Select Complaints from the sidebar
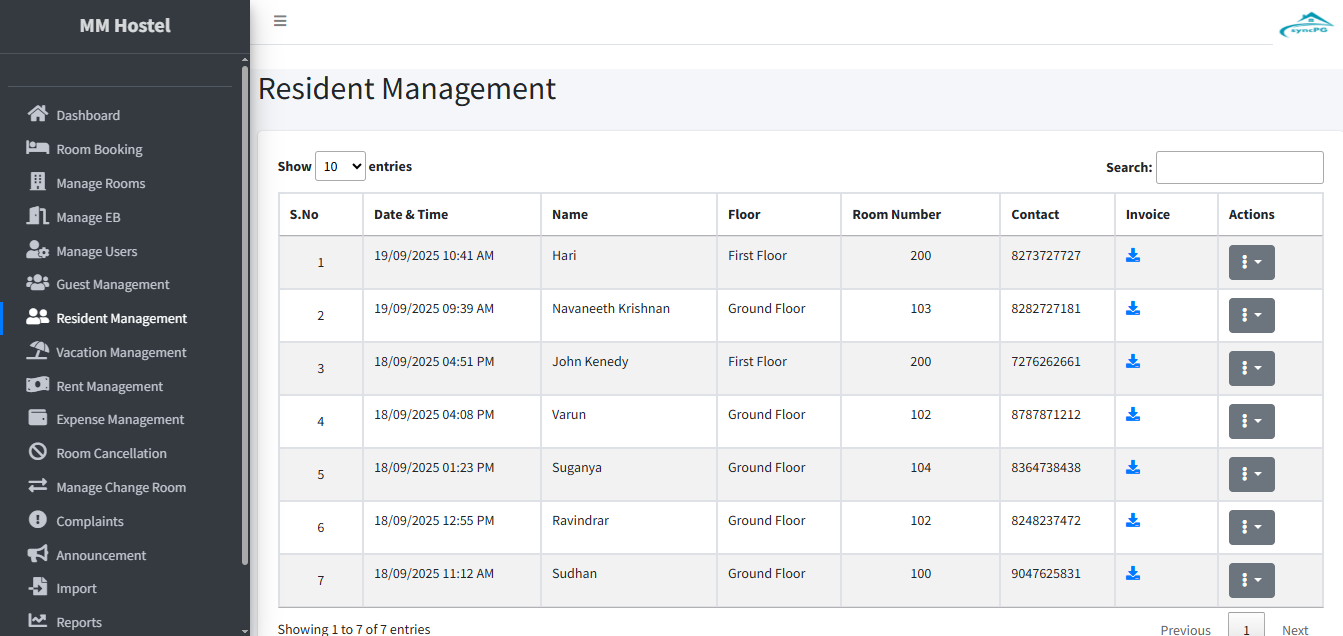Image resolution: width=1343 pixels, height=636 pixels. [x=90, y=521]
